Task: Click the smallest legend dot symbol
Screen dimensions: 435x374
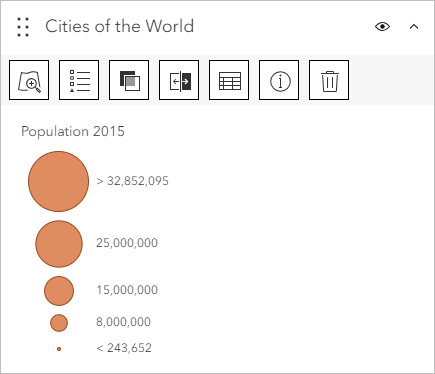Action: (x=59, y=349)
